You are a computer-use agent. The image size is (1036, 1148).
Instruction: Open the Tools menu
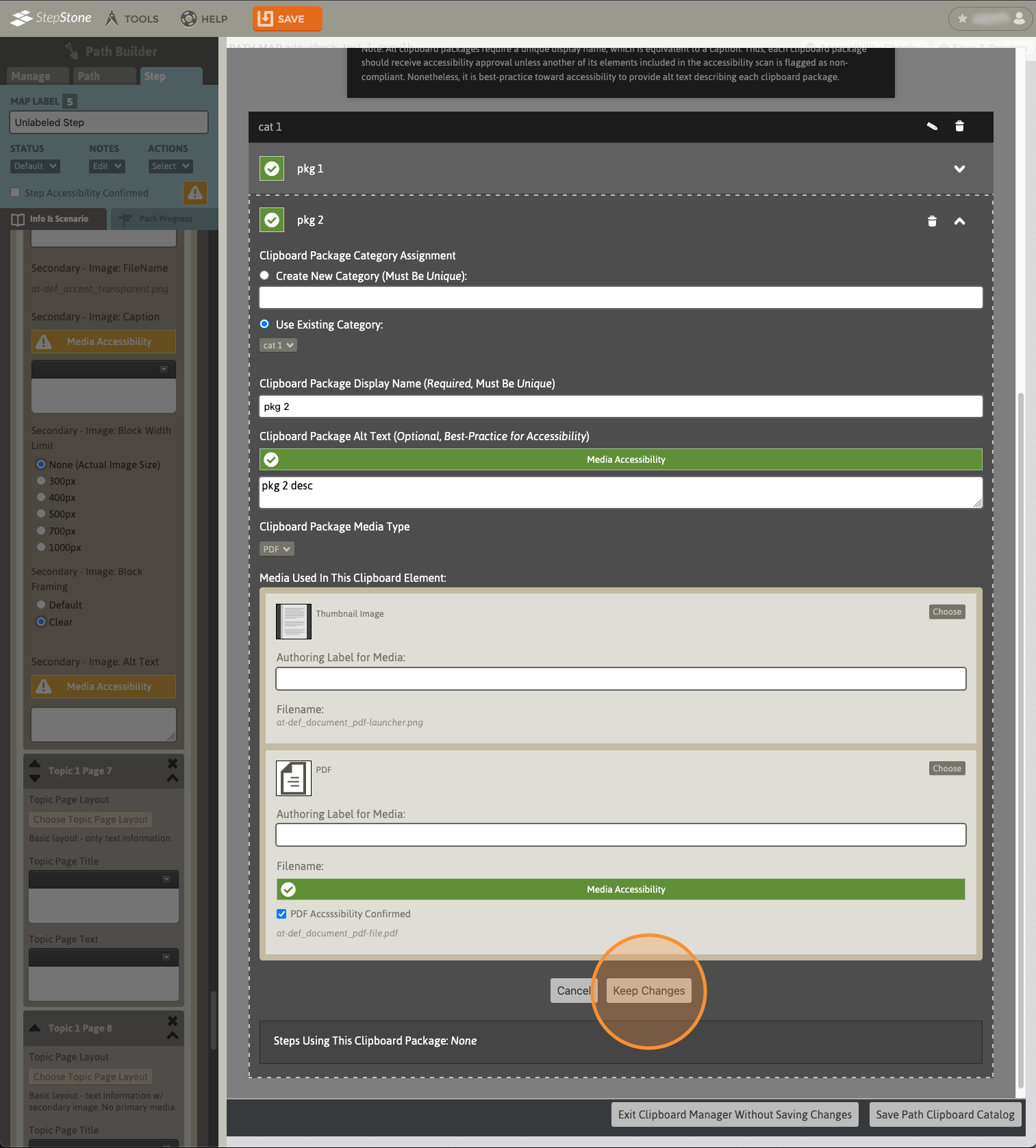pyautogui.click(x=132, y=18)
